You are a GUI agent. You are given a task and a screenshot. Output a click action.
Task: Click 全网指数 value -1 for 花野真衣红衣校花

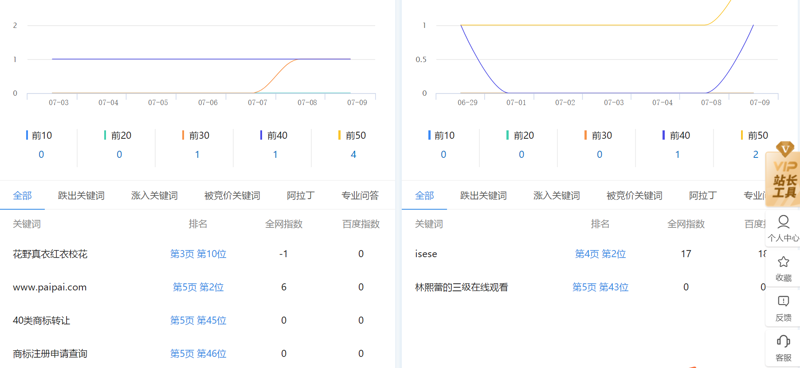pyautogui.click(x=284, y=254)
